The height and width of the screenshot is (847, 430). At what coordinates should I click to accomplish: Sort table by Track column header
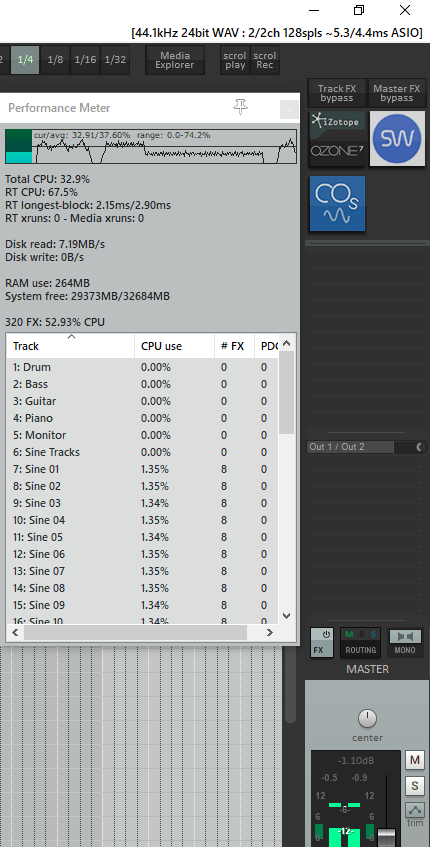click(70, 346)
